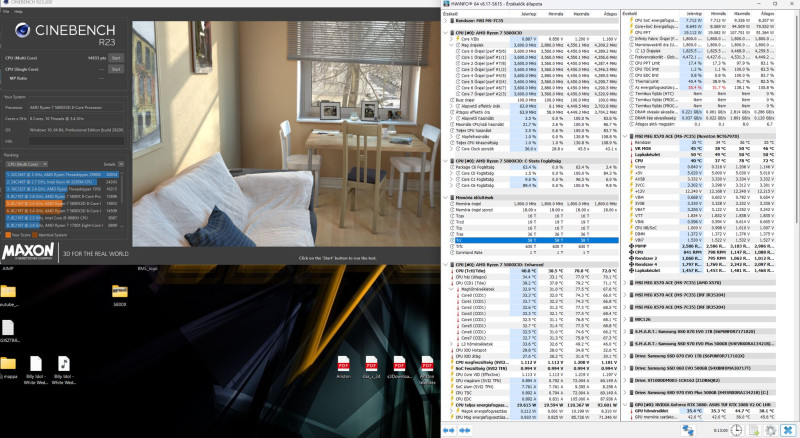Click HWiNFO expand columns arrows icon
Screen dimensions: 800x438
pos(448,430)
